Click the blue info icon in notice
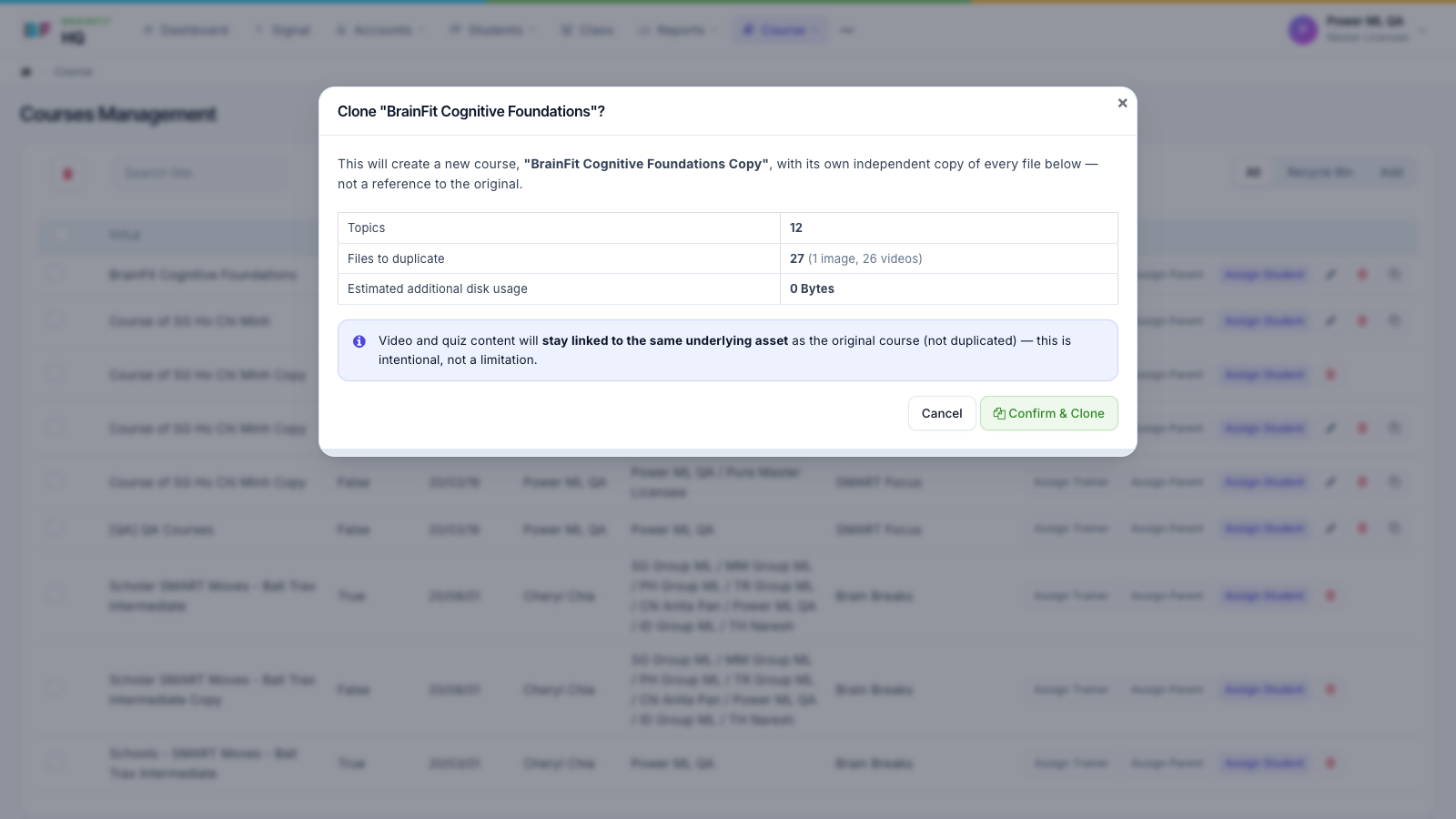Viewport: 1456px width, 819px height. click(359, 341)
